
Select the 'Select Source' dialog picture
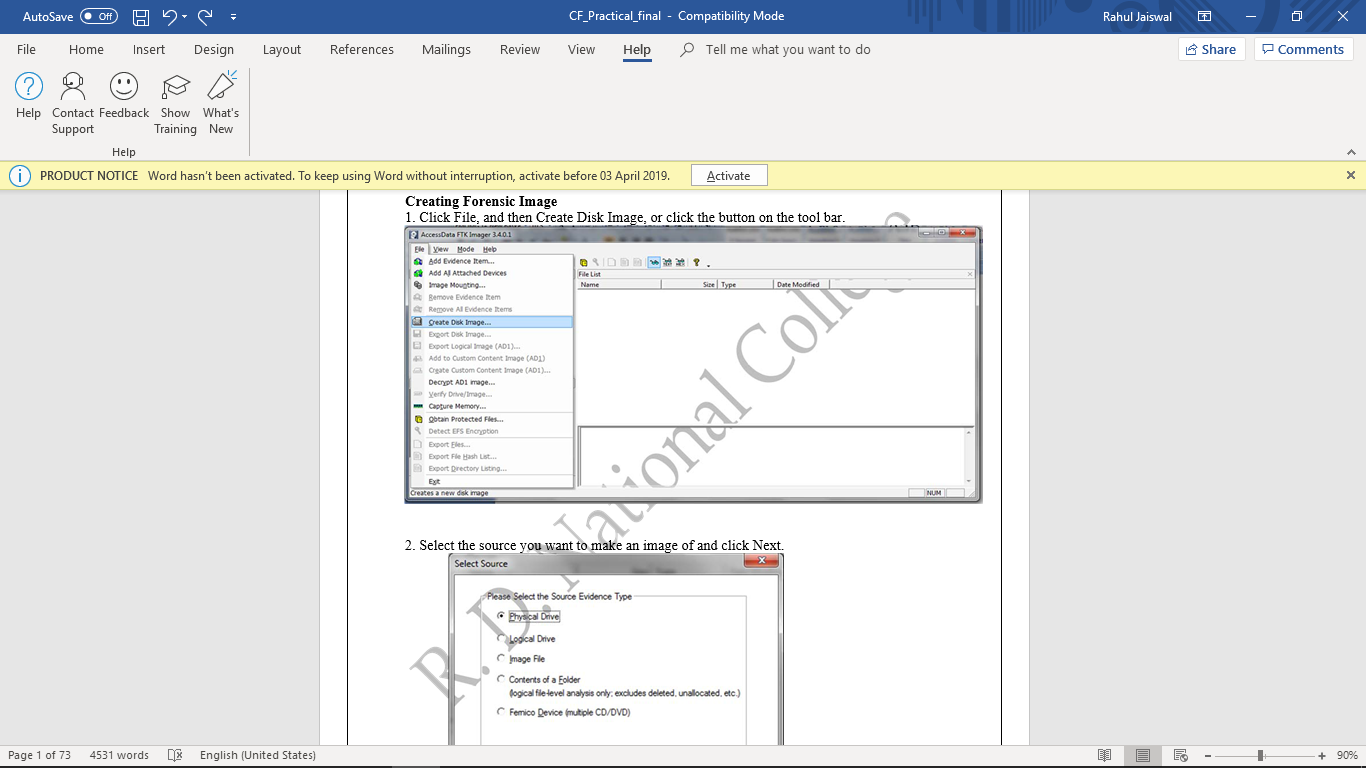[616, 649]
